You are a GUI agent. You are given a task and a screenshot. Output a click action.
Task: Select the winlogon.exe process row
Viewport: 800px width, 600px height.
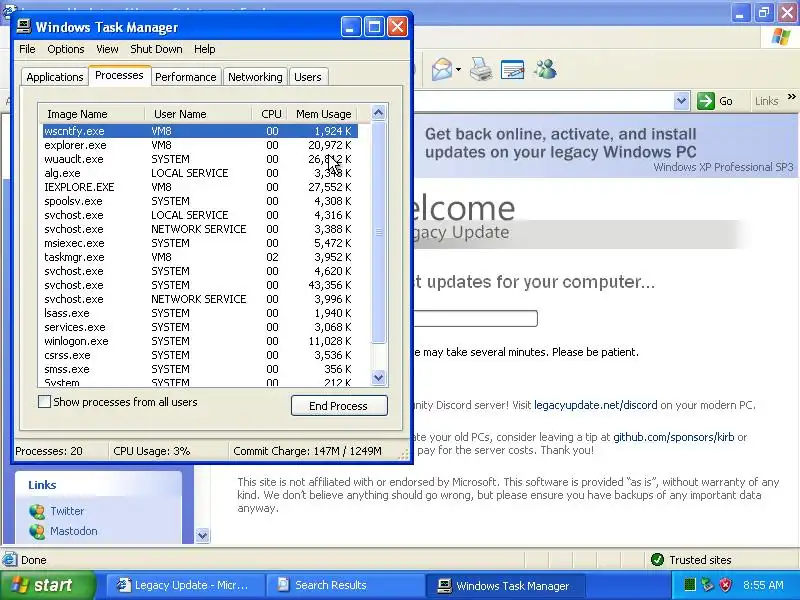pyautogui.click(x=200, y=341)
